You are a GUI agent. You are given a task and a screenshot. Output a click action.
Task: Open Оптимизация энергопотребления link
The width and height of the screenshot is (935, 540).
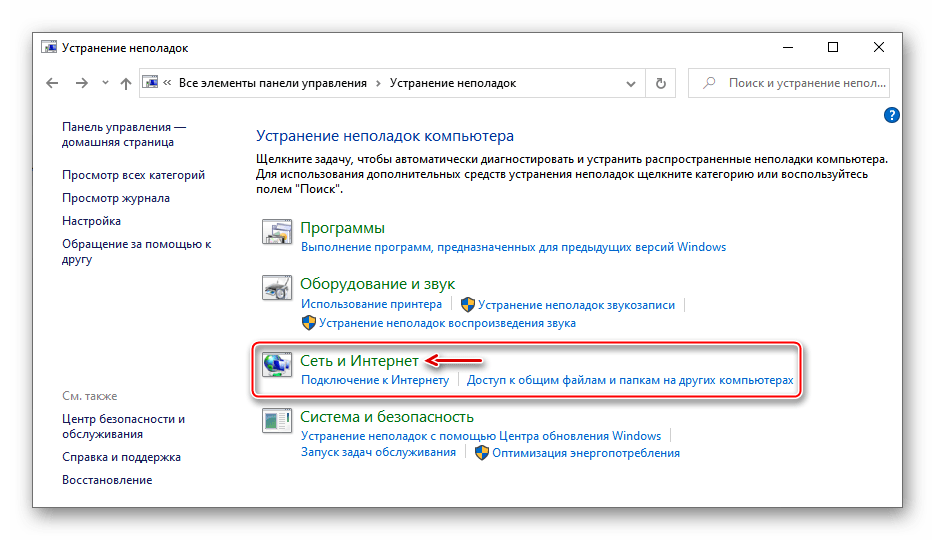click(x=586, y=453)
